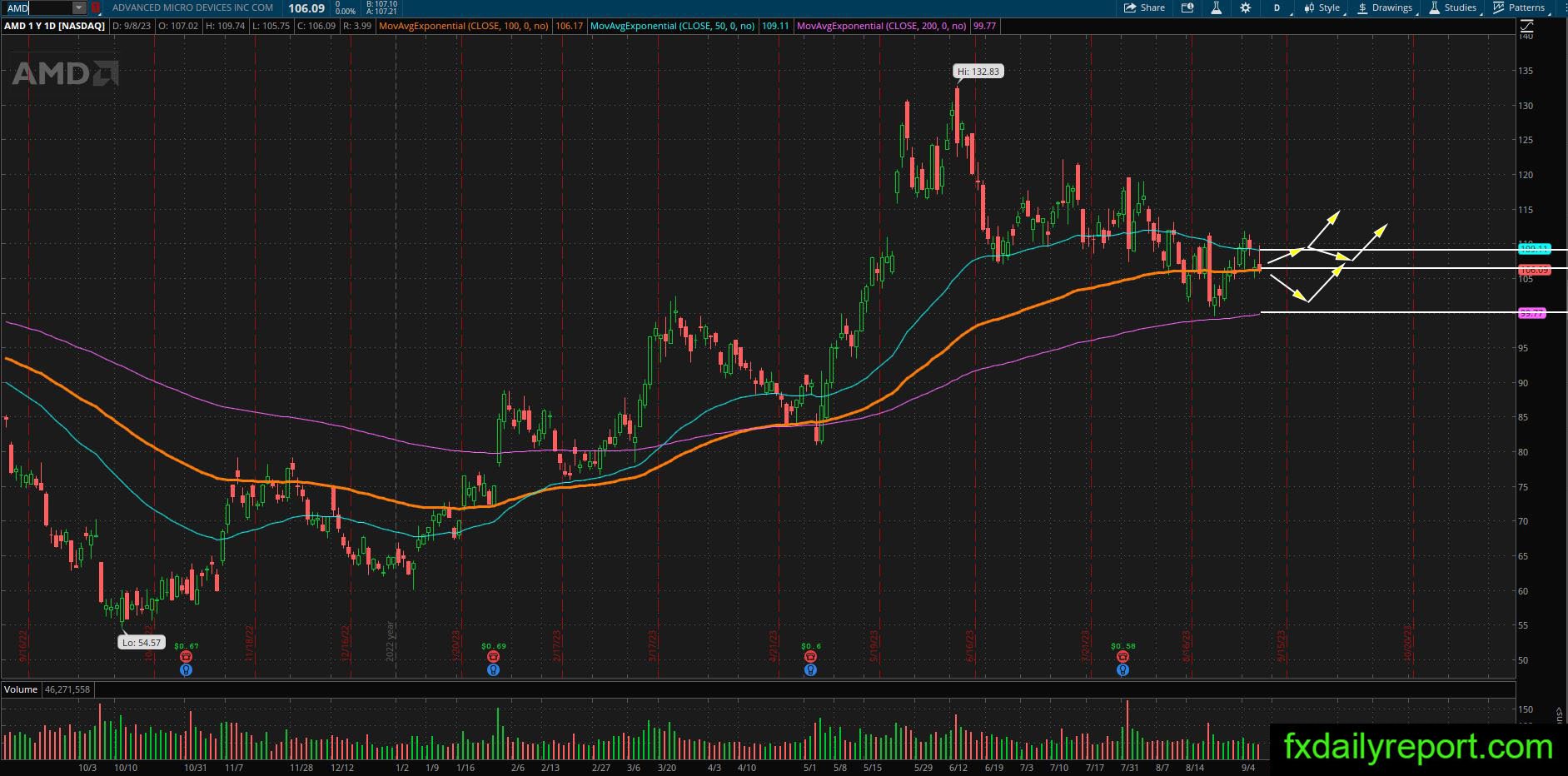This screenshot has width=1568, height=776.
Task: Expand the symbol selector dropdown arrow
Action: click(79, 7)
